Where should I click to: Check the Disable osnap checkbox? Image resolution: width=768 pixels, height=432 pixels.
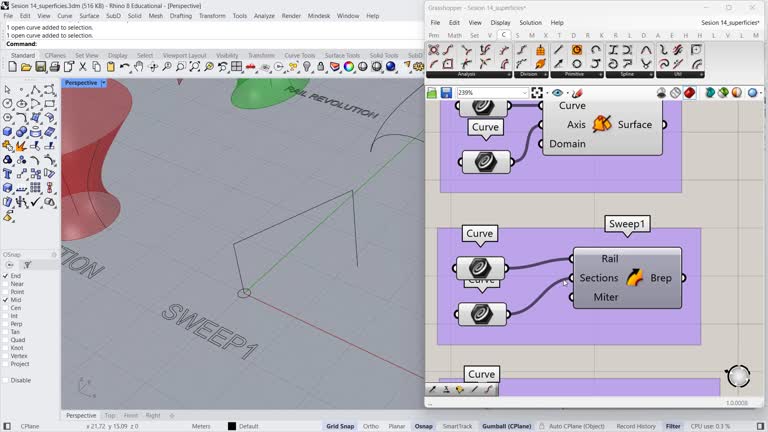pos(6,380)
